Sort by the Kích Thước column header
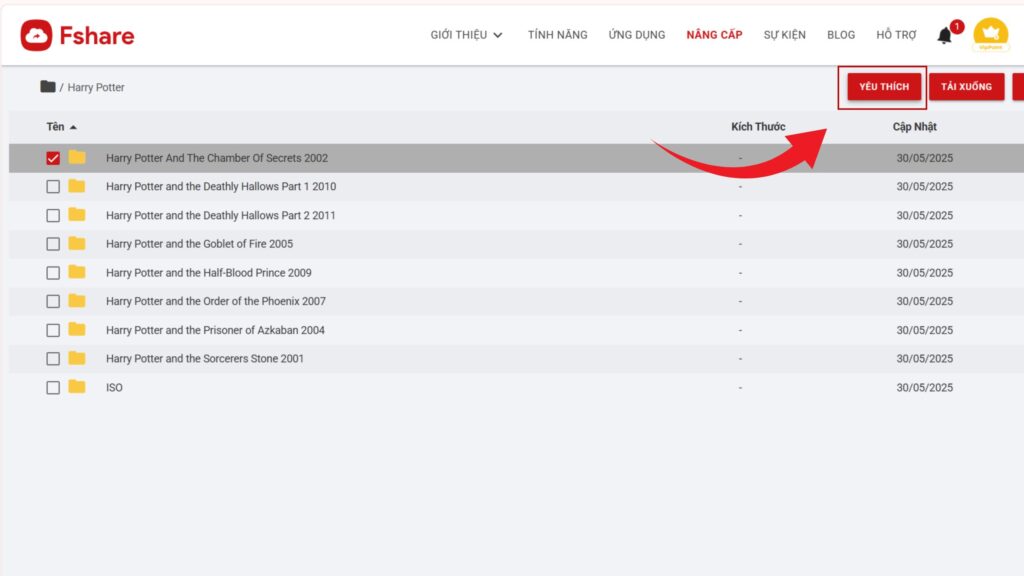Image resolution: width=1024 pixels, height=576 pixels. click(x=758, y=127)
